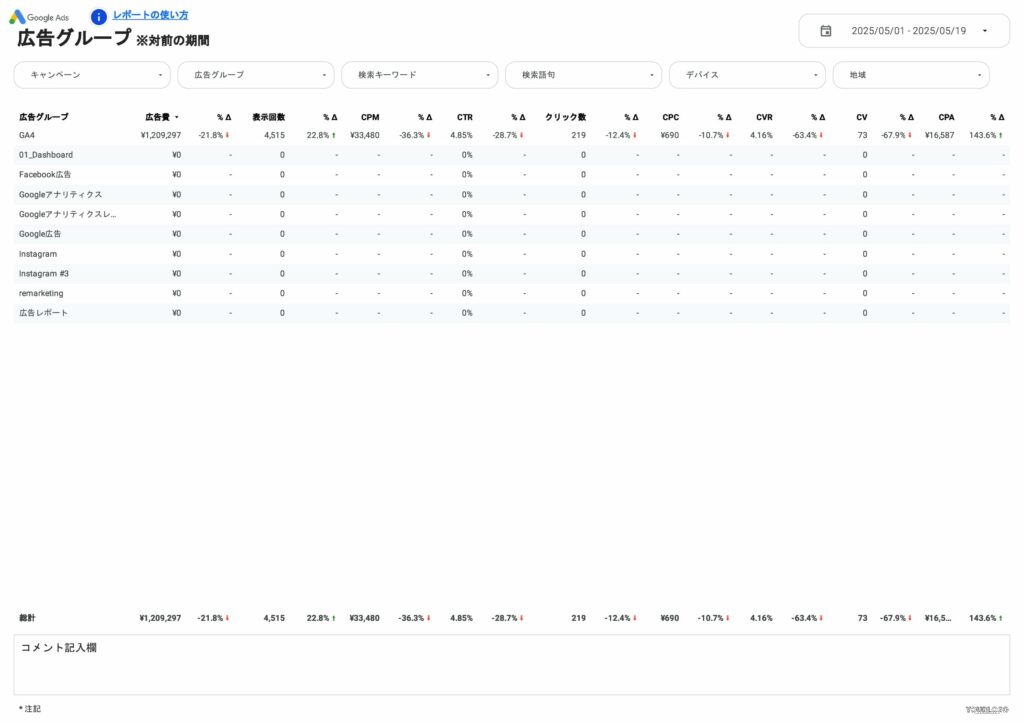Image resolution: width=1024 pixels, height=723 pixels.
Task: Select the GA4 ad group row
Action: [x=27, y=135]
